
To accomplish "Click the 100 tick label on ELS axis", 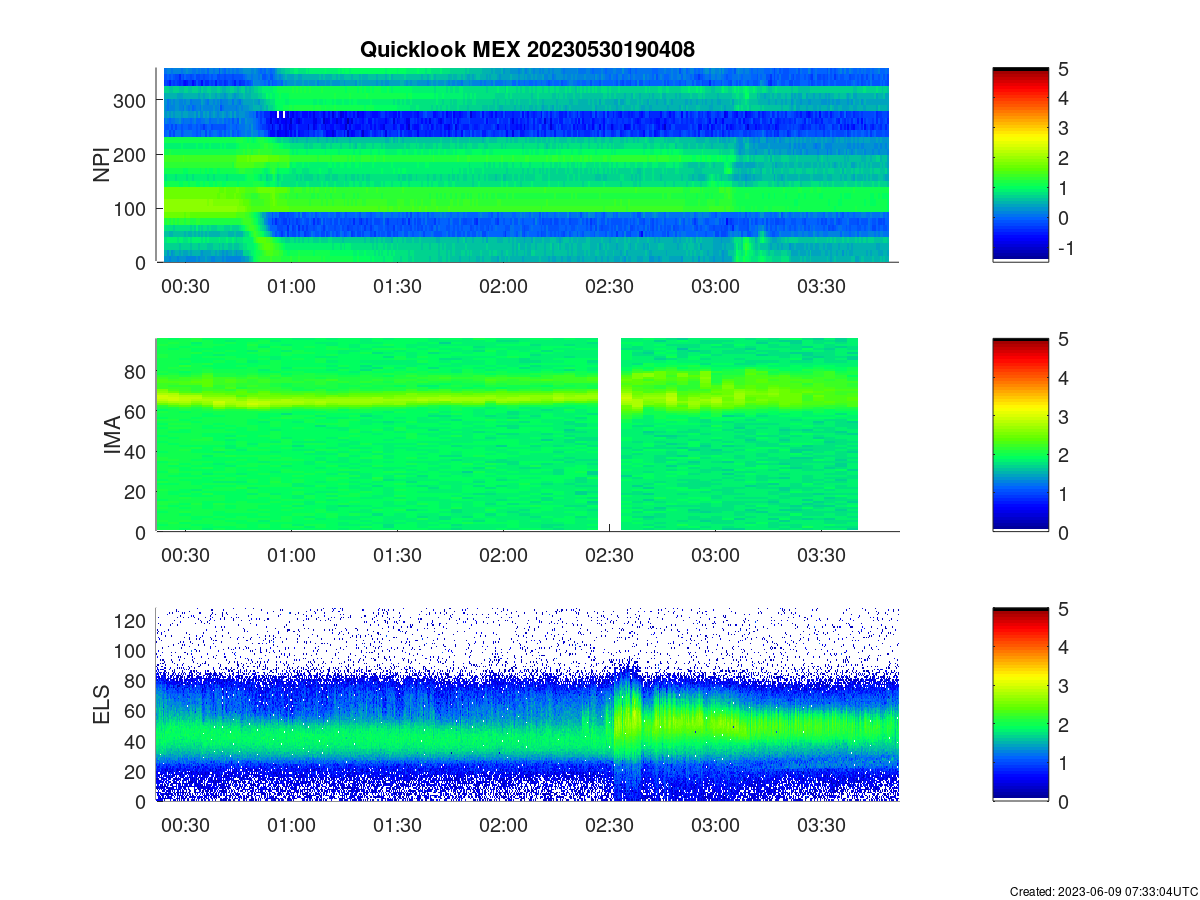I will 131,651.
